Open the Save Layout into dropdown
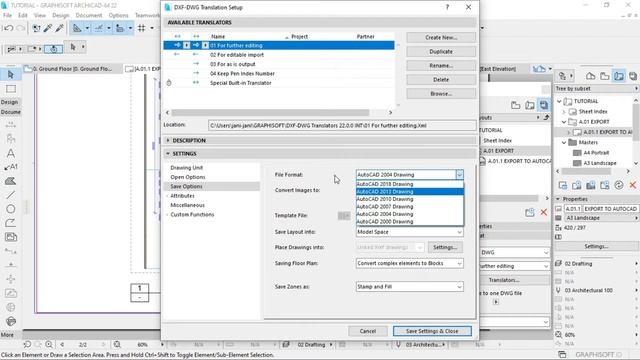 pos(409,232)
